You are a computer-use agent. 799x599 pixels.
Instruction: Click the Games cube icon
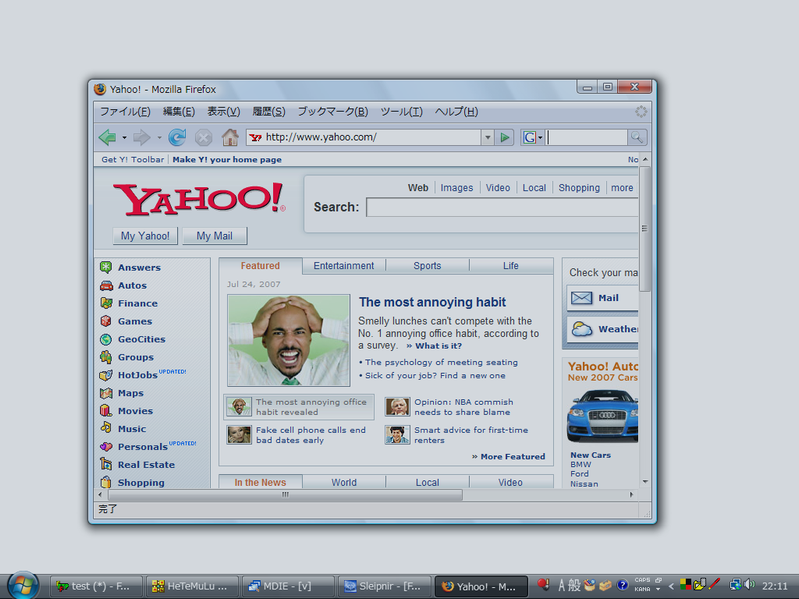tap(106, 321)
